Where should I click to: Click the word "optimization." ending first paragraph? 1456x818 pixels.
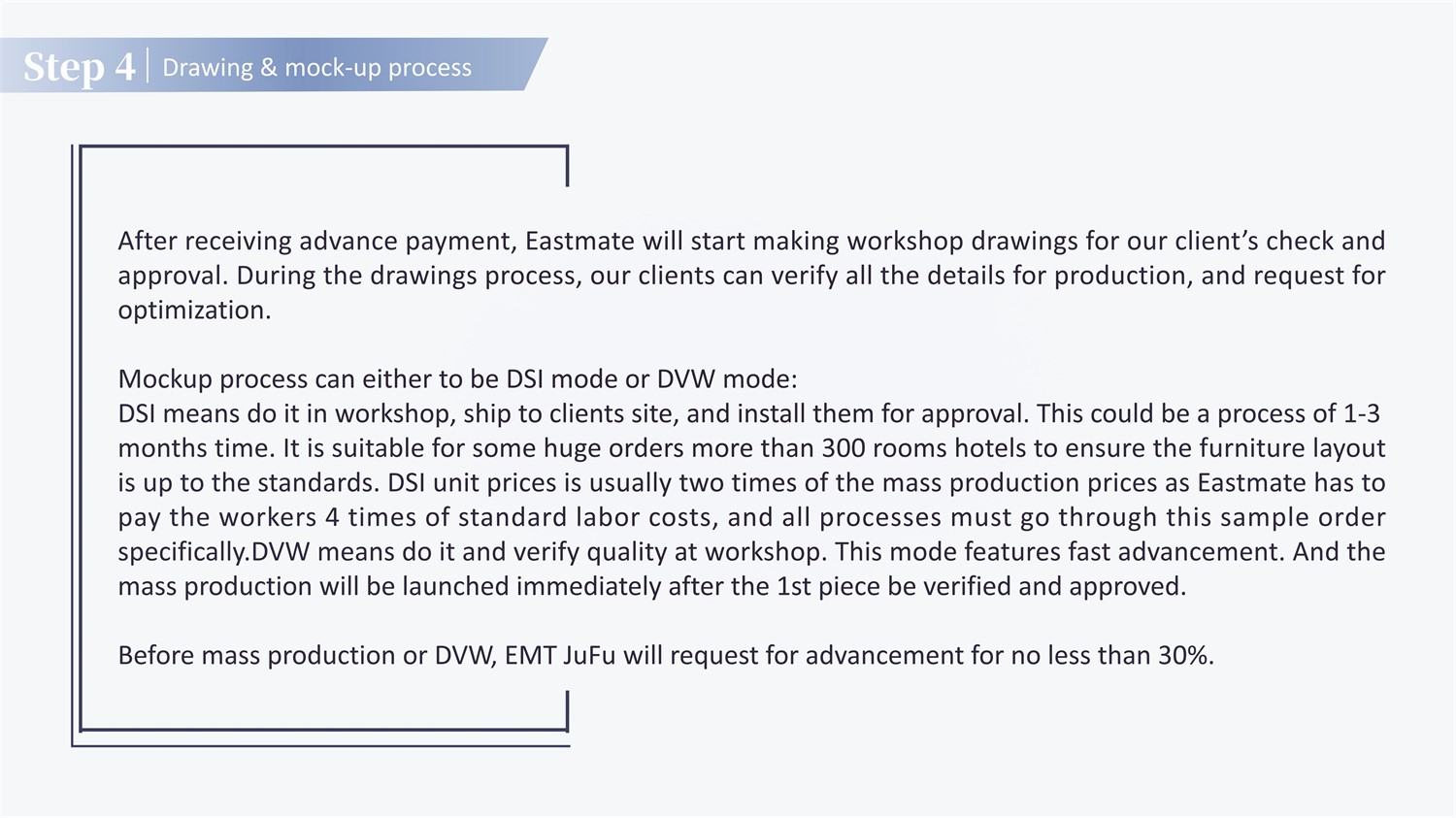pos(194,311)
